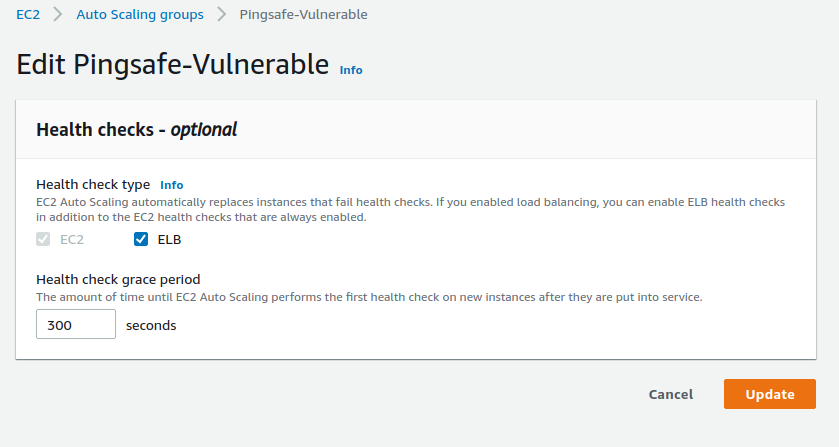This screenshot has width=839, height=447.
Task: Click the Health checks - optional panel header
Action: [x=136, y=129]
